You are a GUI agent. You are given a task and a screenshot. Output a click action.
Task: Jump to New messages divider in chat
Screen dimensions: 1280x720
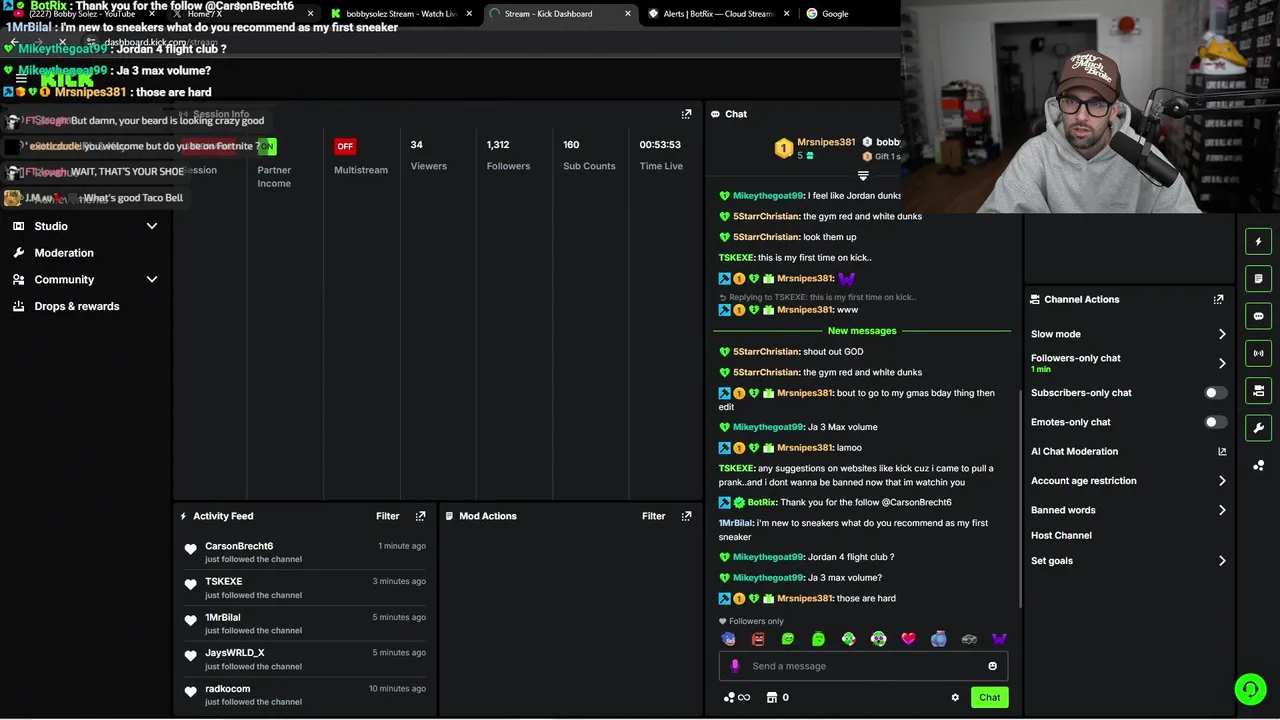[x=862, y=331]
